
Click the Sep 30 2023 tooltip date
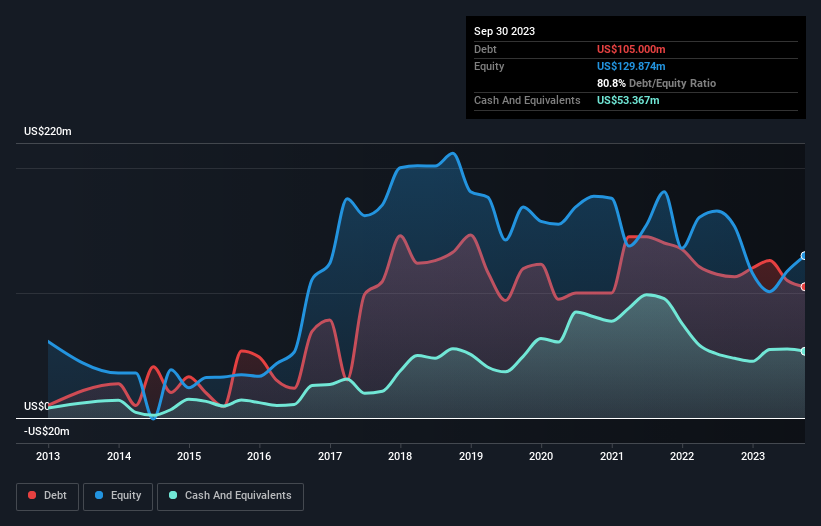pos(504,31)
